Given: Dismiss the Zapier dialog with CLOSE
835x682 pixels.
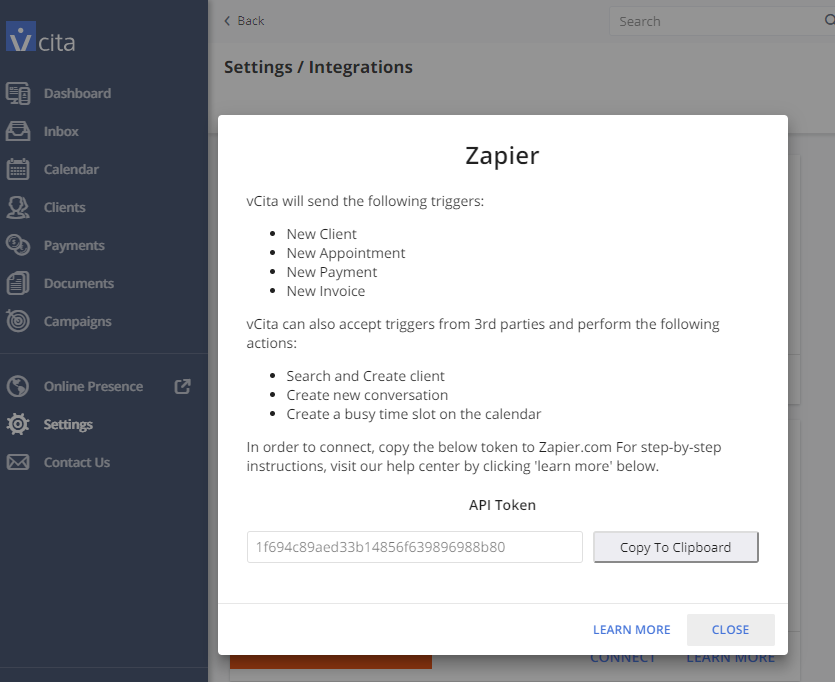Looking at the screenshot, I should [730, 630].
